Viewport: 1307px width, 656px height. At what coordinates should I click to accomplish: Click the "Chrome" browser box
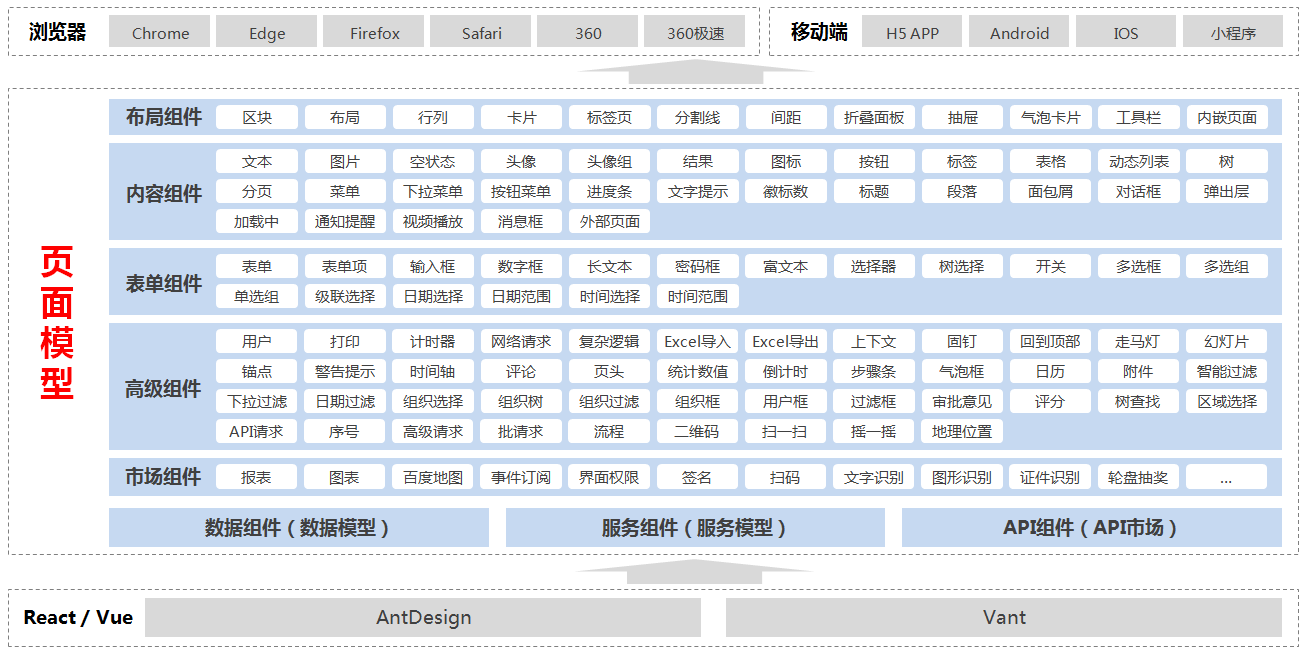160,32
